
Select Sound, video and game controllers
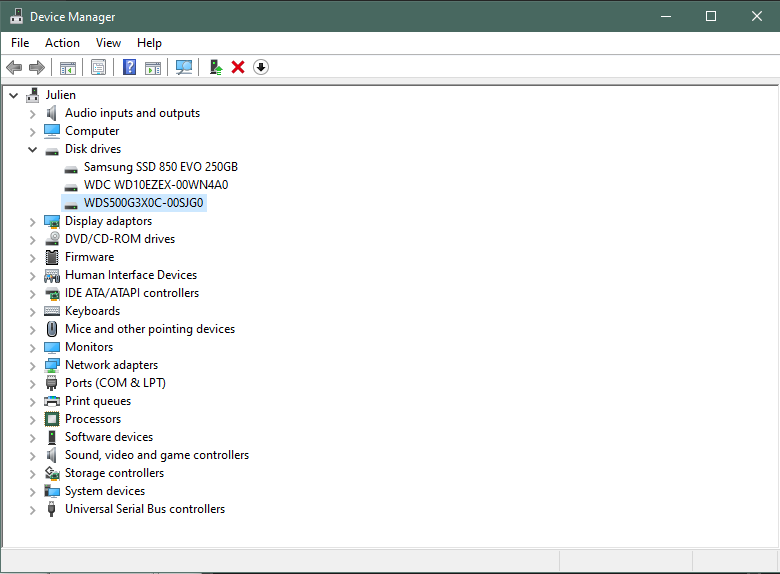tap(156, 455)
